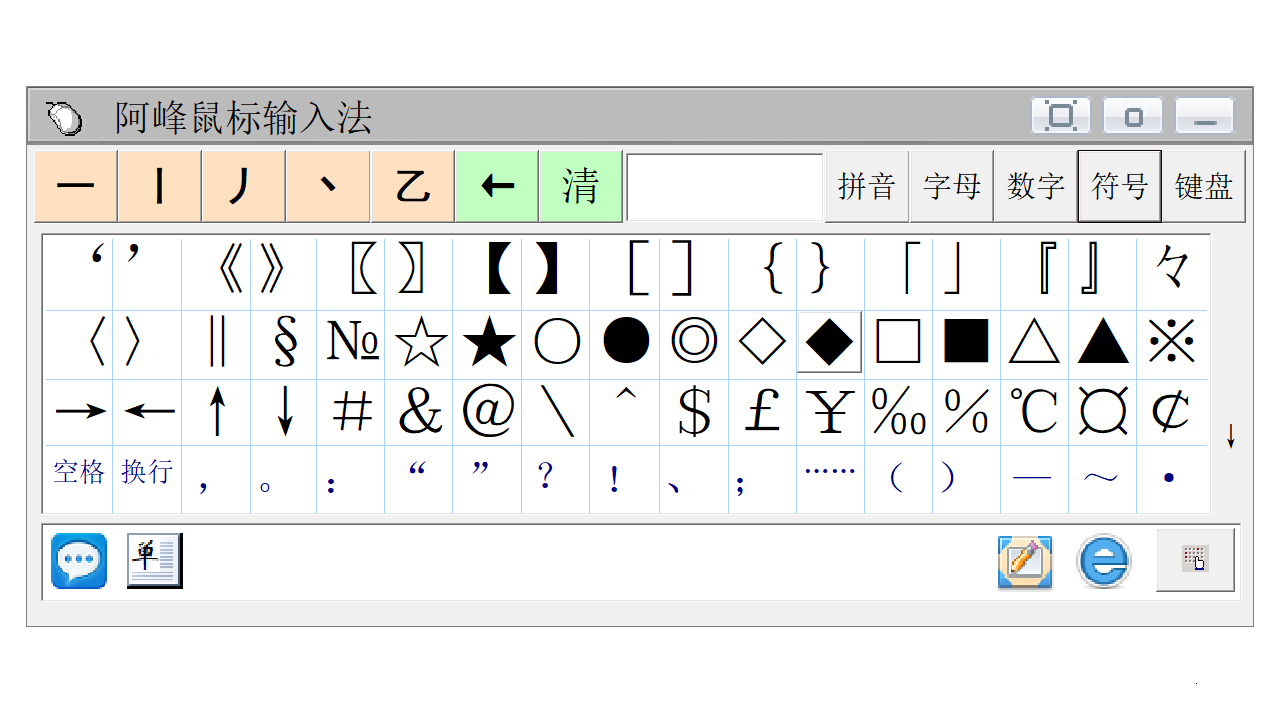Click the stroke input text field
Image resolution: width=1280 pixels, height=720 pixels.
tap(724, 187)
